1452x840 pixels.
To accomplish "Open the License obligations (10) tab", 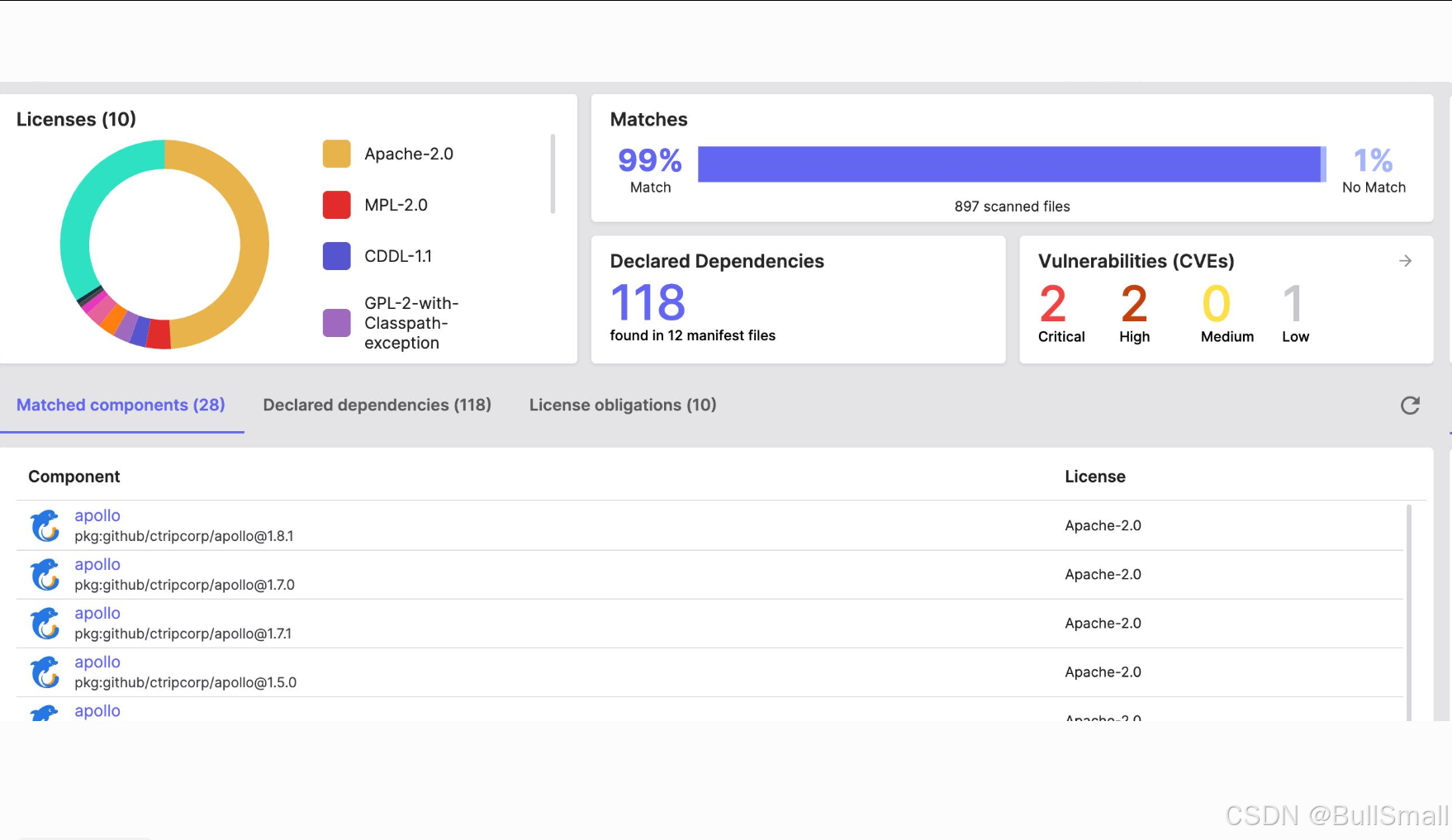I will 623,405.
